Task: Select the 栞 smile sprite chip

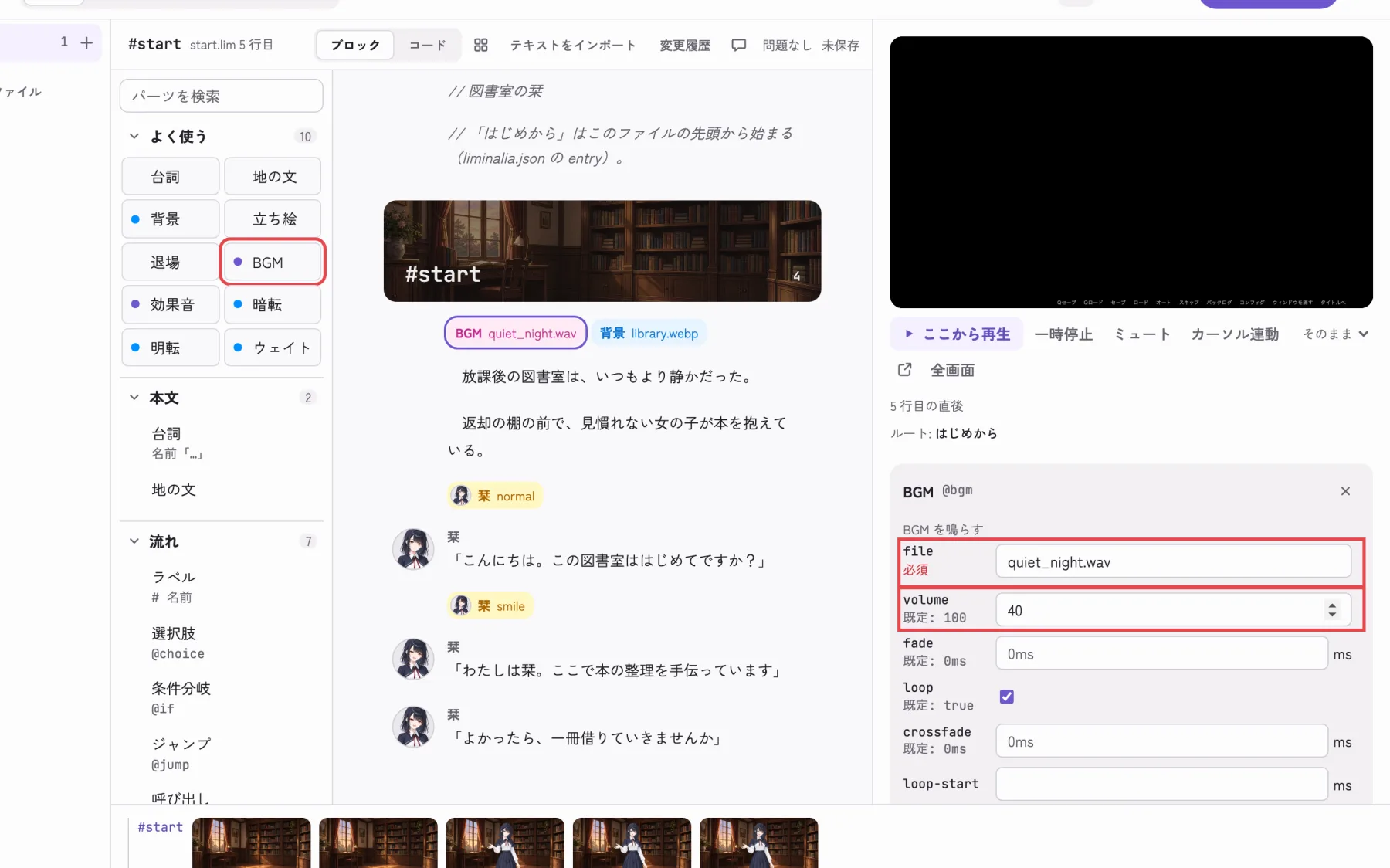Action: coord(490,605)
